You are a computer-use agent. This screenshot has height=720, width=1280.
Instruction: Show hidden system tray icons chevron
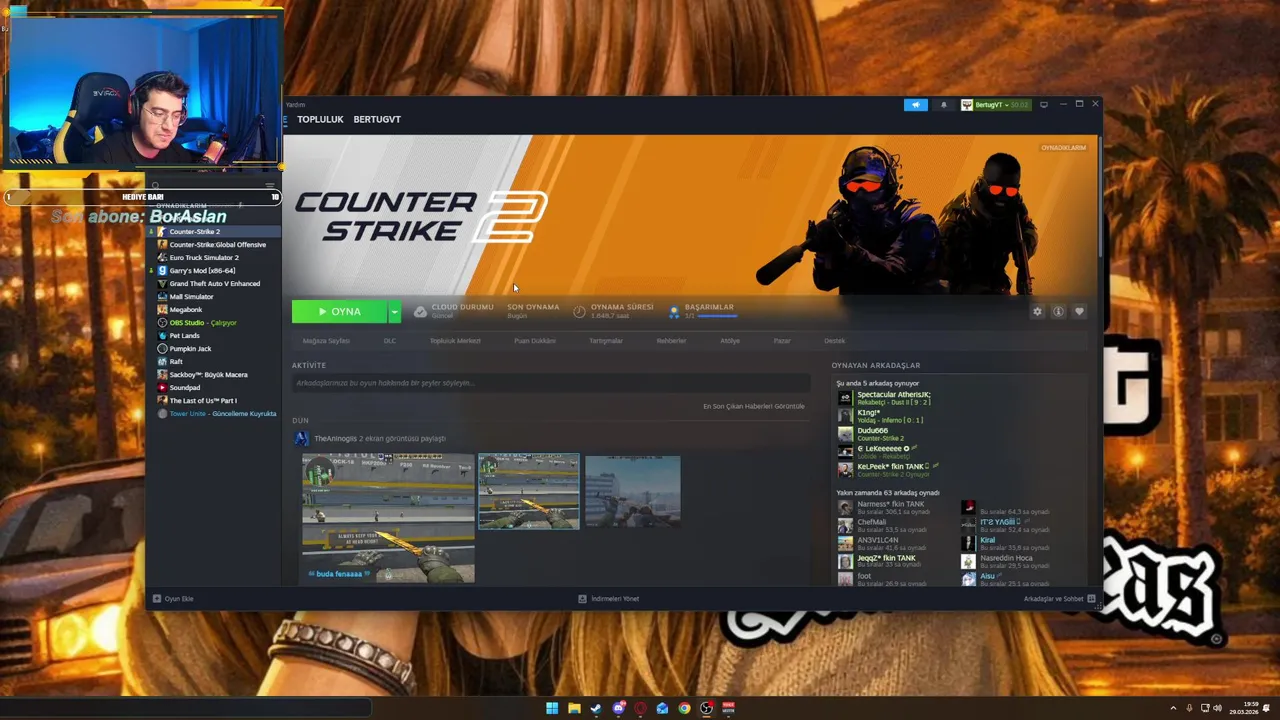click(1173, 708)
